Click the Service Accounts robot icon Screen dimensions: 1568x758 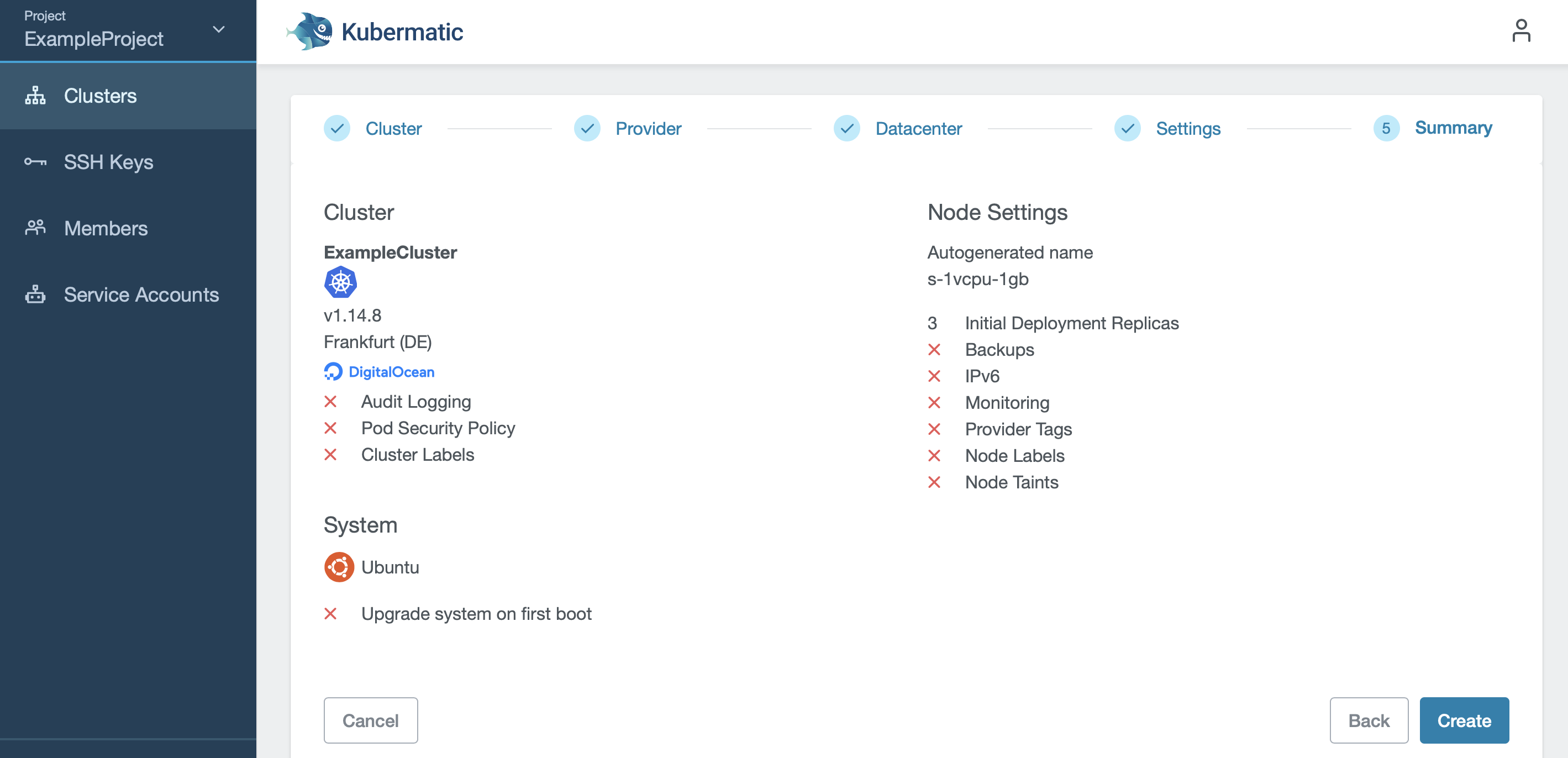(35, 294)
